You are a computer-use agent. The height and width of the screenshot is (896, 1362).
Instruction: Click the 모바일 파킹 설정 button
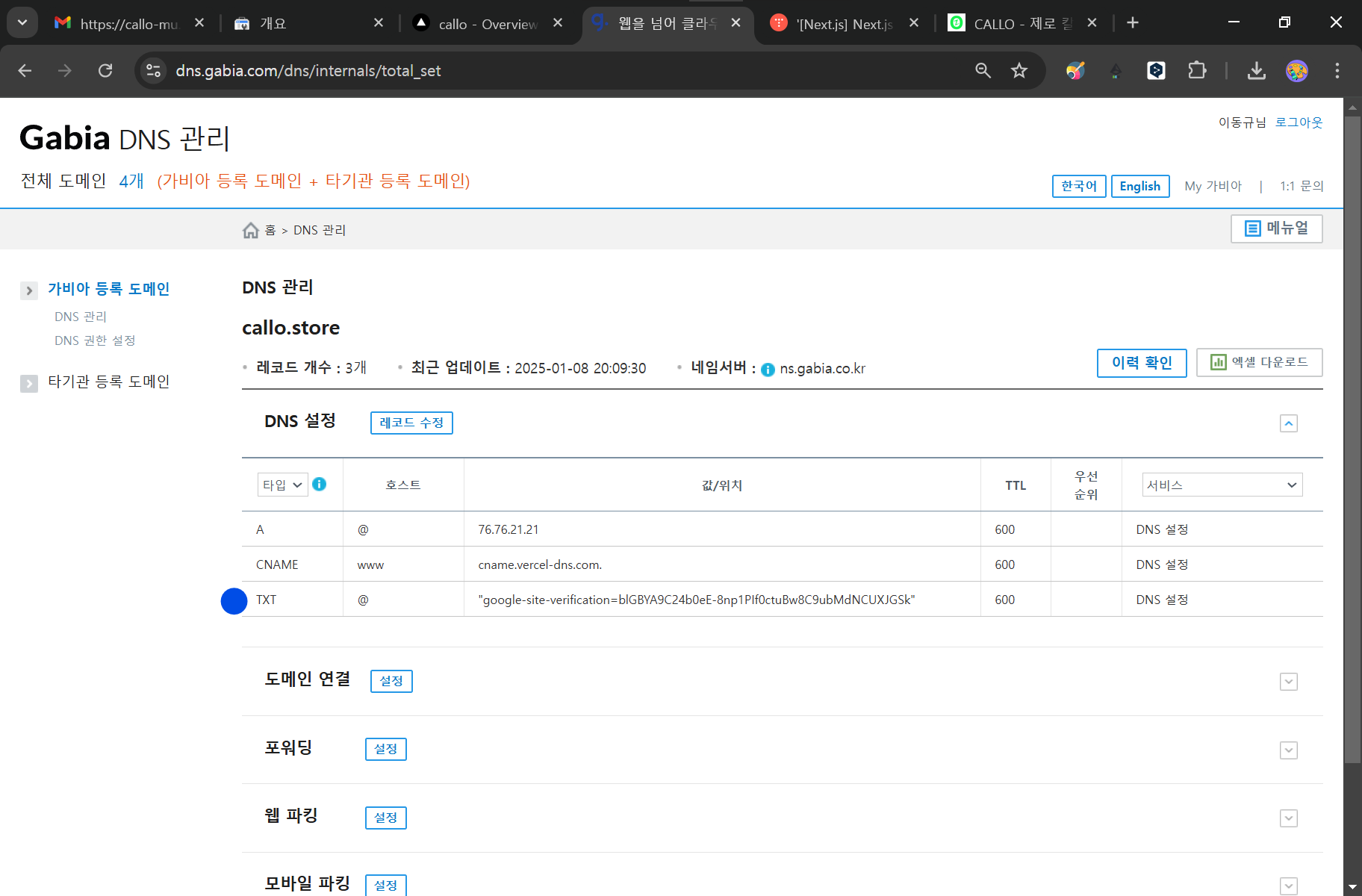pyautogui.click(x=386, y=885)
